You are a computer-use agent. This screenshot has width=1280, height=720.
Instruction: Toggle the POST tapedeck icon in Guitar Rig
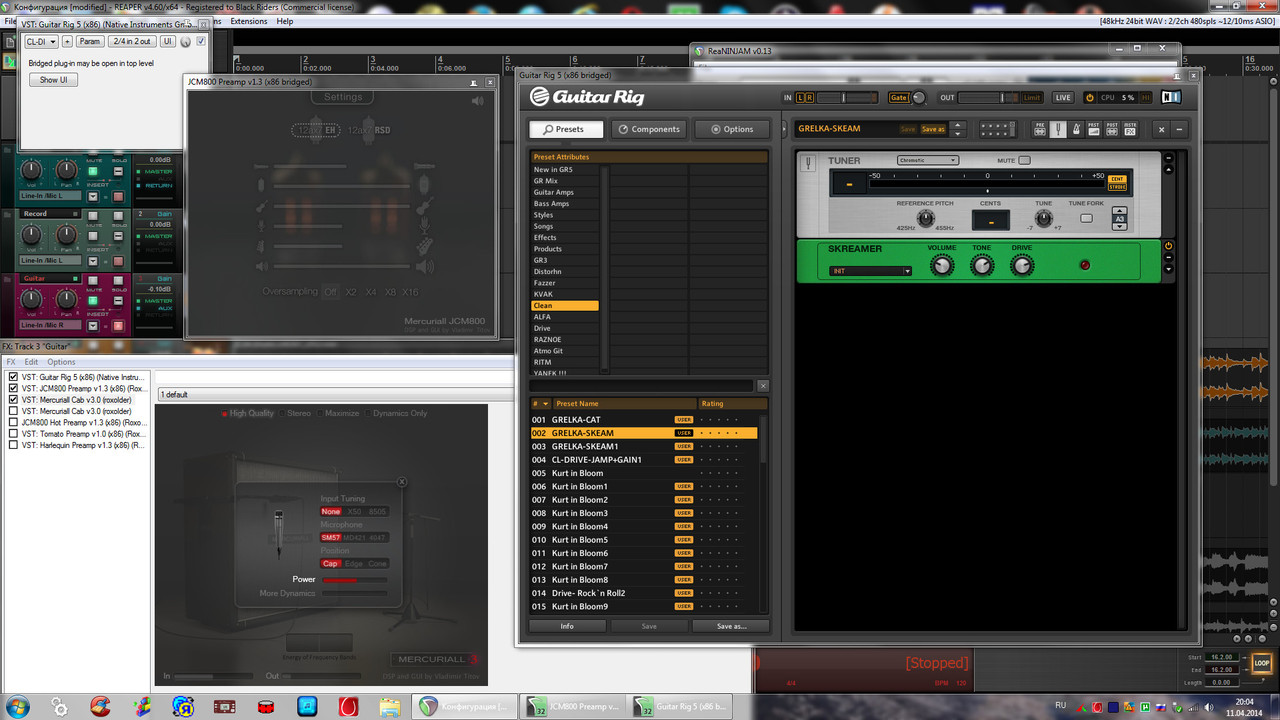[x=1112, y=129]
